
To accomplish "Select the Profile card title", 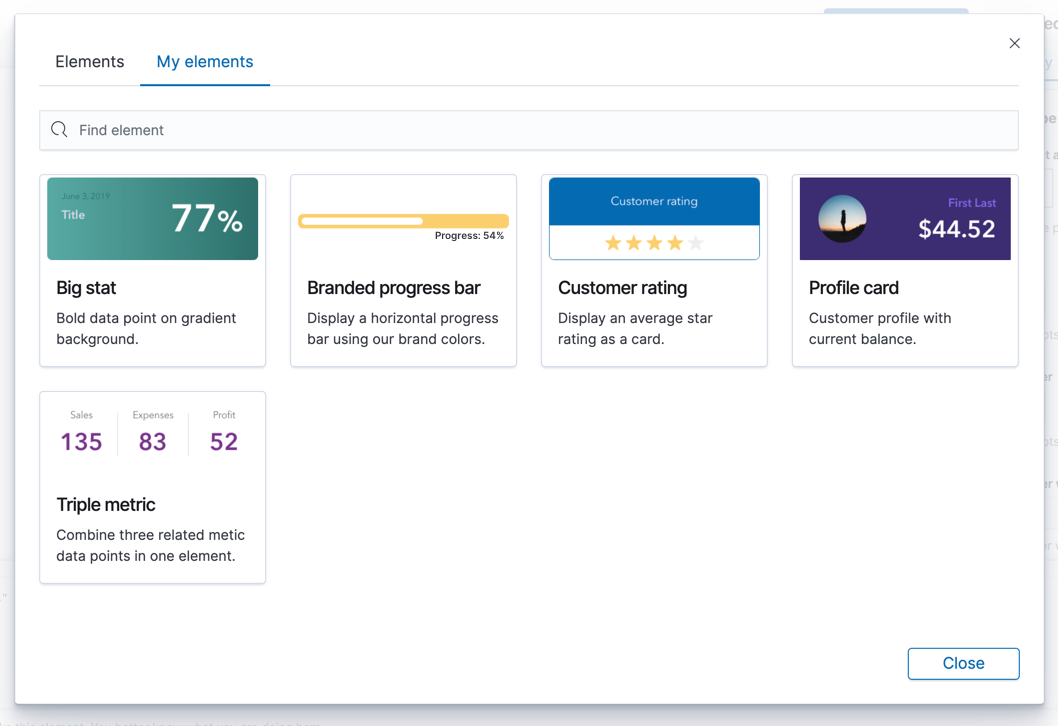I will [853, 288].
